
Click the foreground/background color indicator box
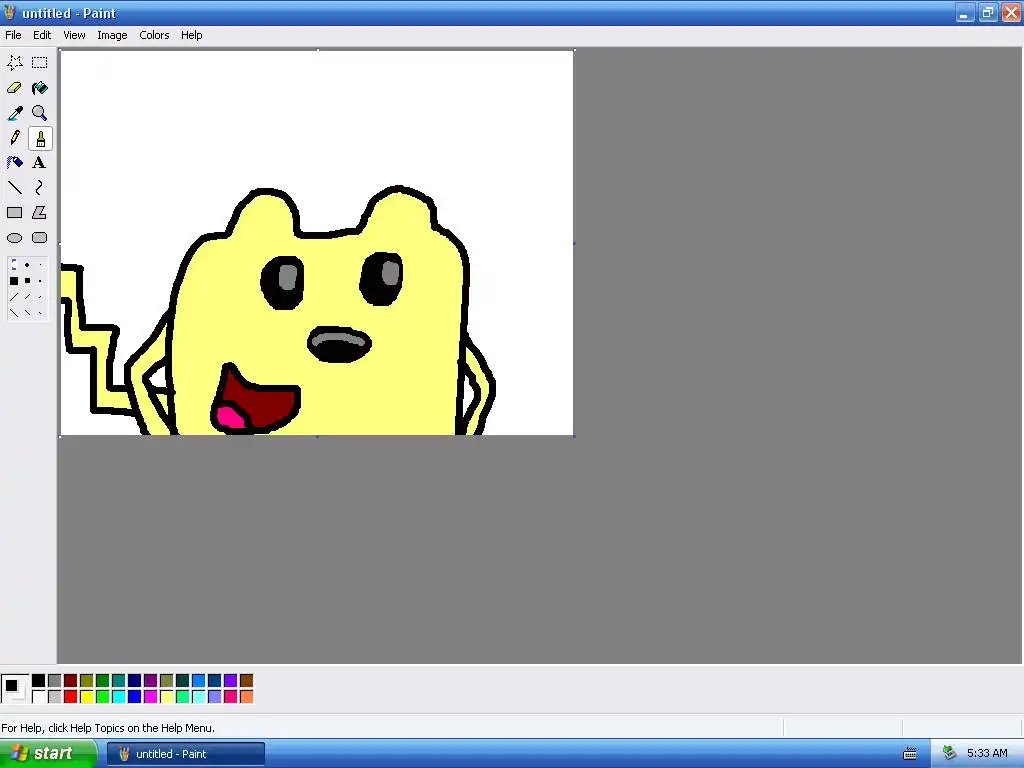point(14,689)
